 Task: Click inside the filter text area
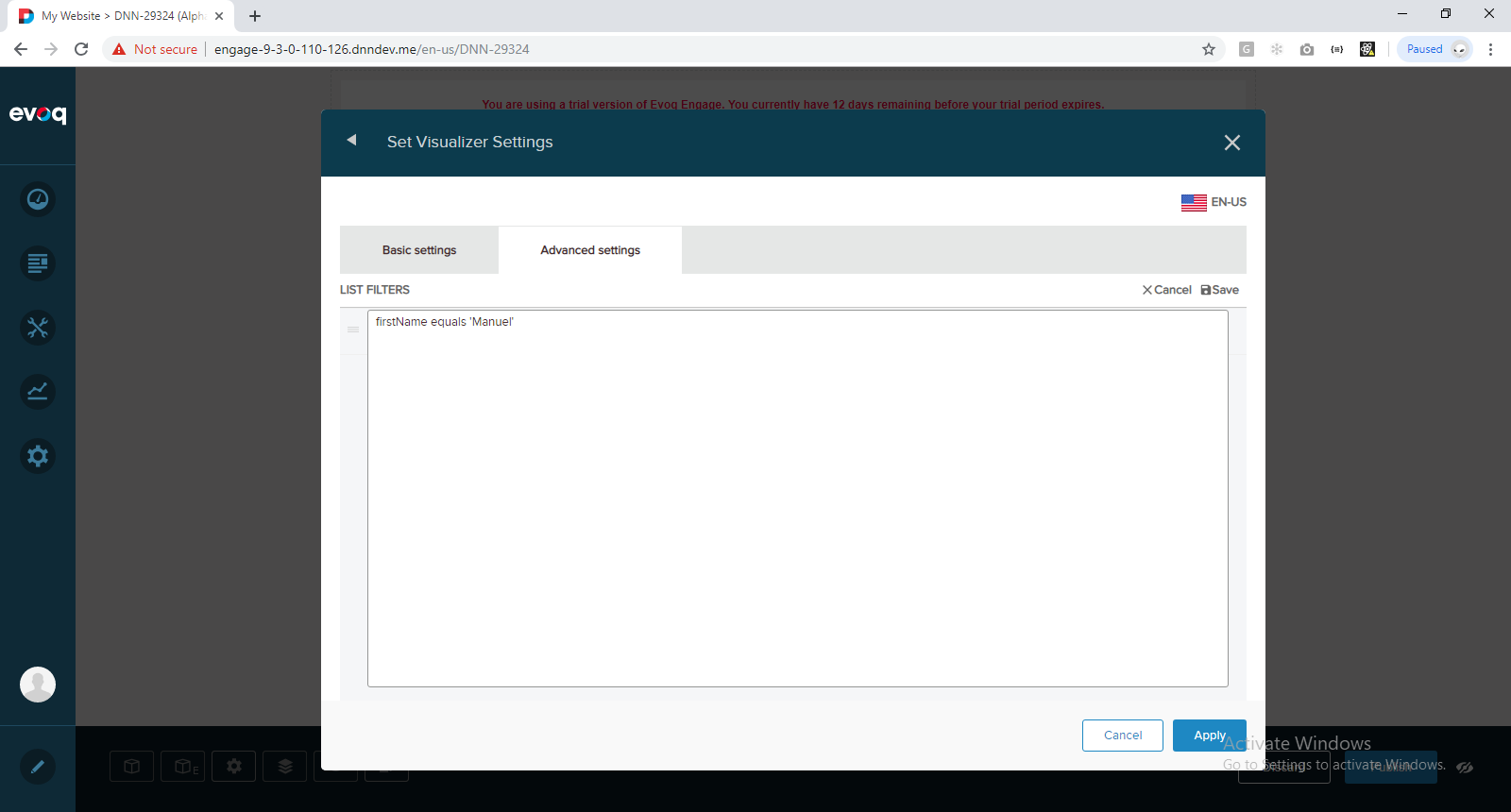point(798,499)
